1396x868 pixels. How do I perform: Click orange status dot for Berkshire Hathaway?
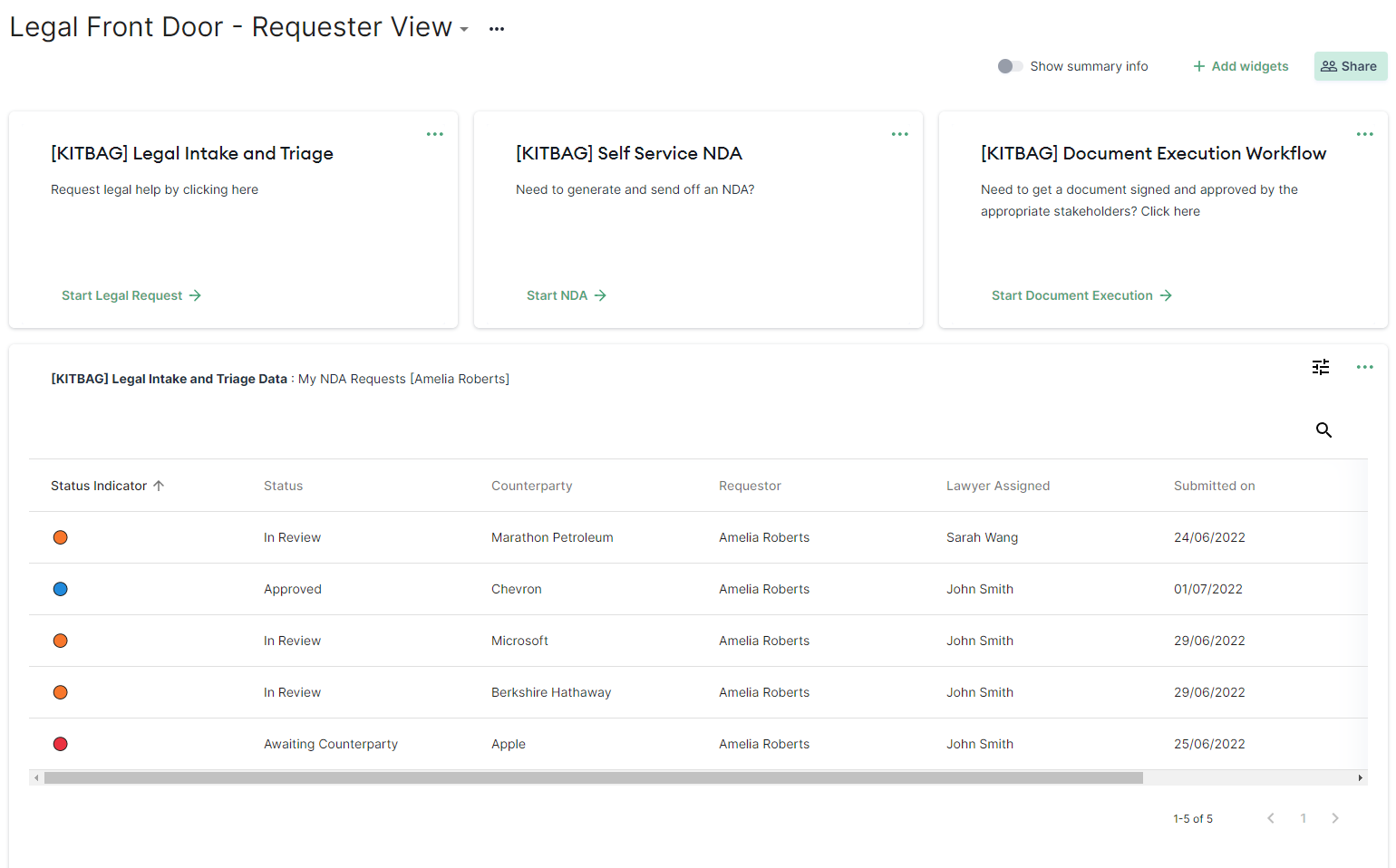[x=61, y=692]
